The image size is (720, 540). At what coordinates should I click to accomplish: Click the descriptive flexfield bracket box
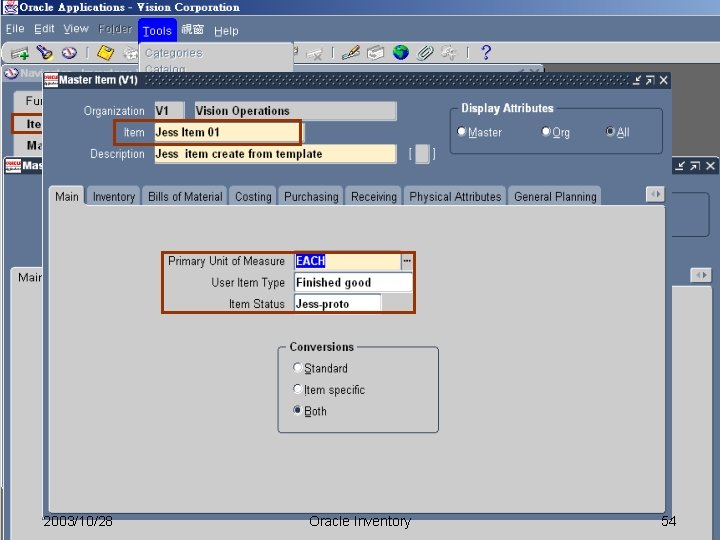pyautogui.click(x=422, y=154)
